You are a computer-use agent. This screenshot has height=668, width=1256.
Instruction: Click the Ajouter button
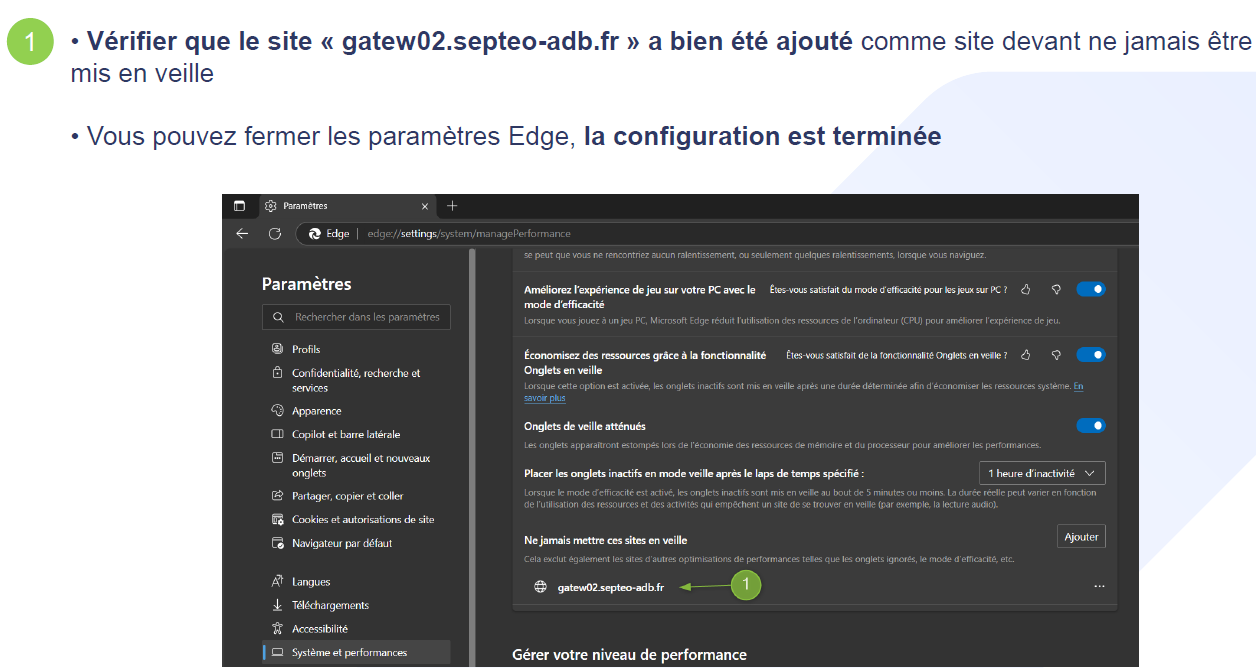(1081, 537)
